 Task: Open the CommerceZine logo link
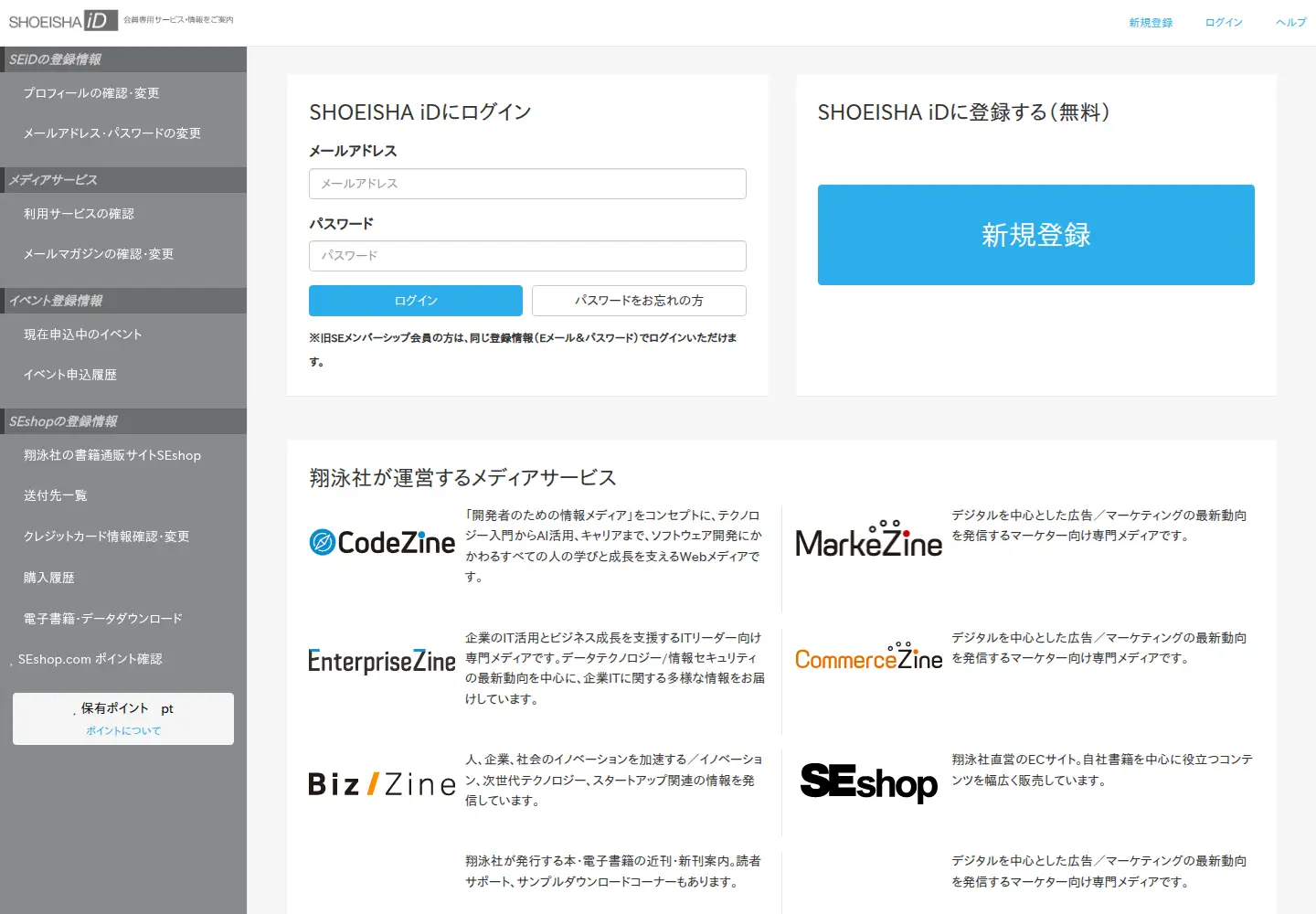[x=869, y=656]
